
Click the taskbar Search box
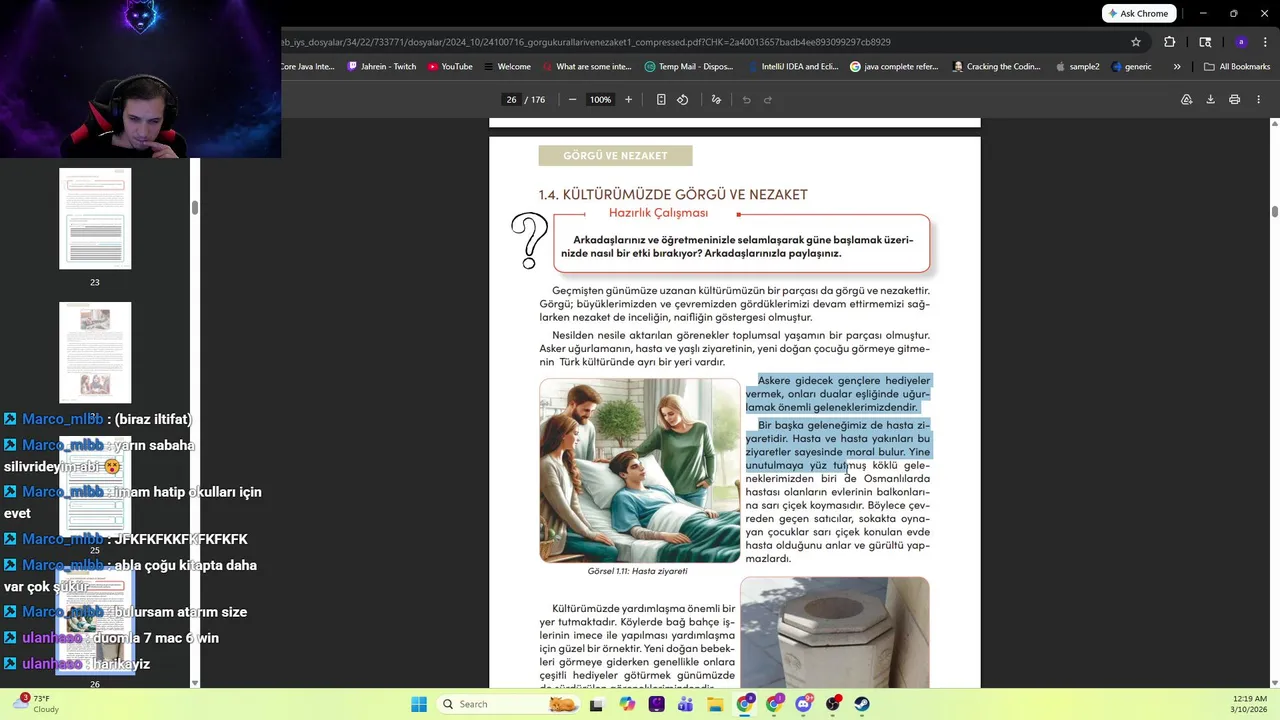tap(508, 704)
